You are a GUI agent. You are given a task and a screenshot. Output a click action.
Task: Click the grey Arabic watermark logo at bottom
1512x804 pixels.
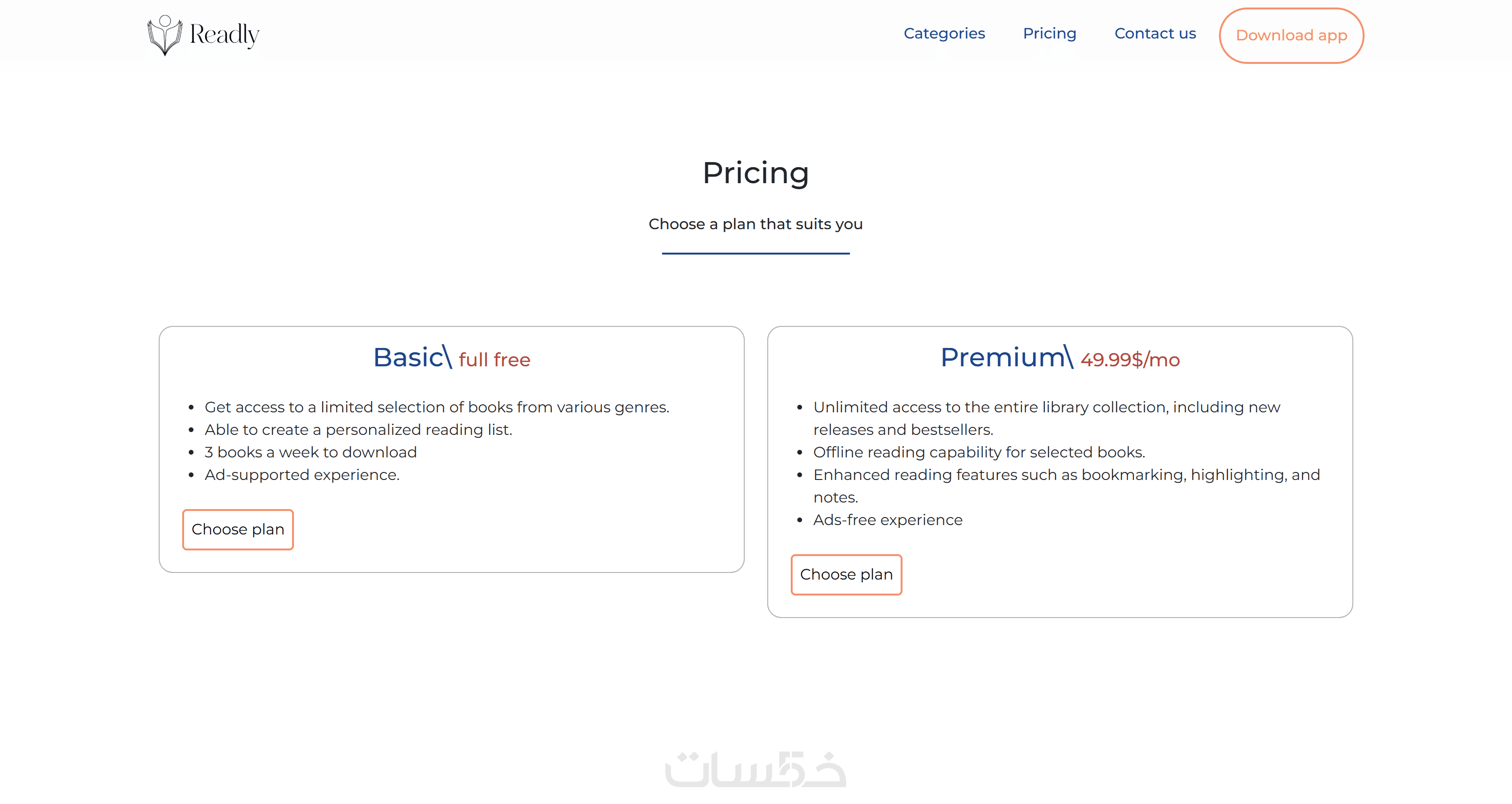[756, 769]
